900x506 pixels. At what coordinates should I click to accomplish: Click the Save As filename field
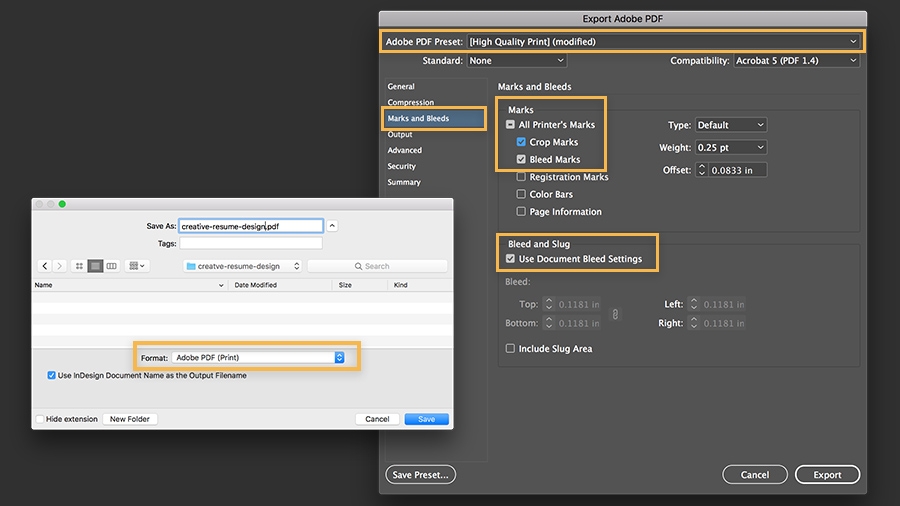[250, 226]
